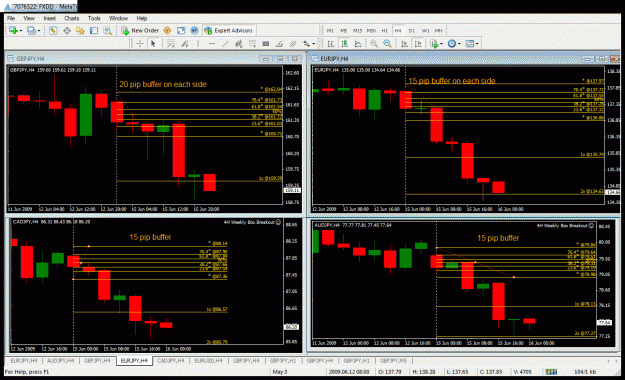Switch to the AUDJPY,H4 chart tab
625x380 pixels.
pyautogui.click(x=61, y=361)
